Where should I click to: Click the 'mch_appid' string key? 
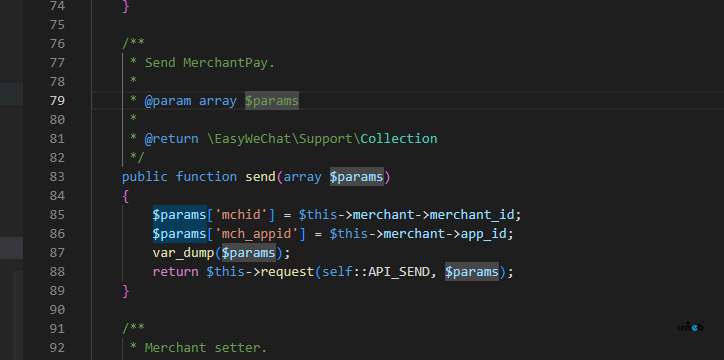click(256, 234)
